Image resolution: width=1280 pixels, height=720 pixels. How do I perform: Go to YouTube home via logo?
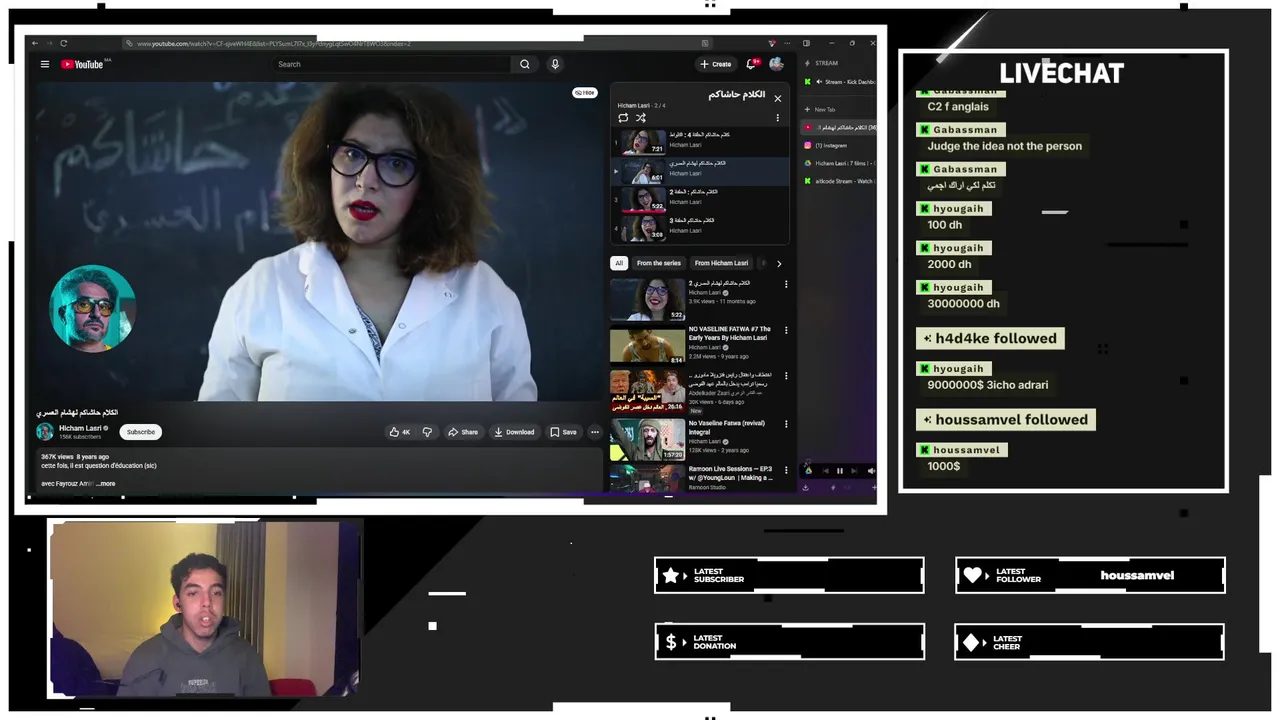(x=84, y=64)
